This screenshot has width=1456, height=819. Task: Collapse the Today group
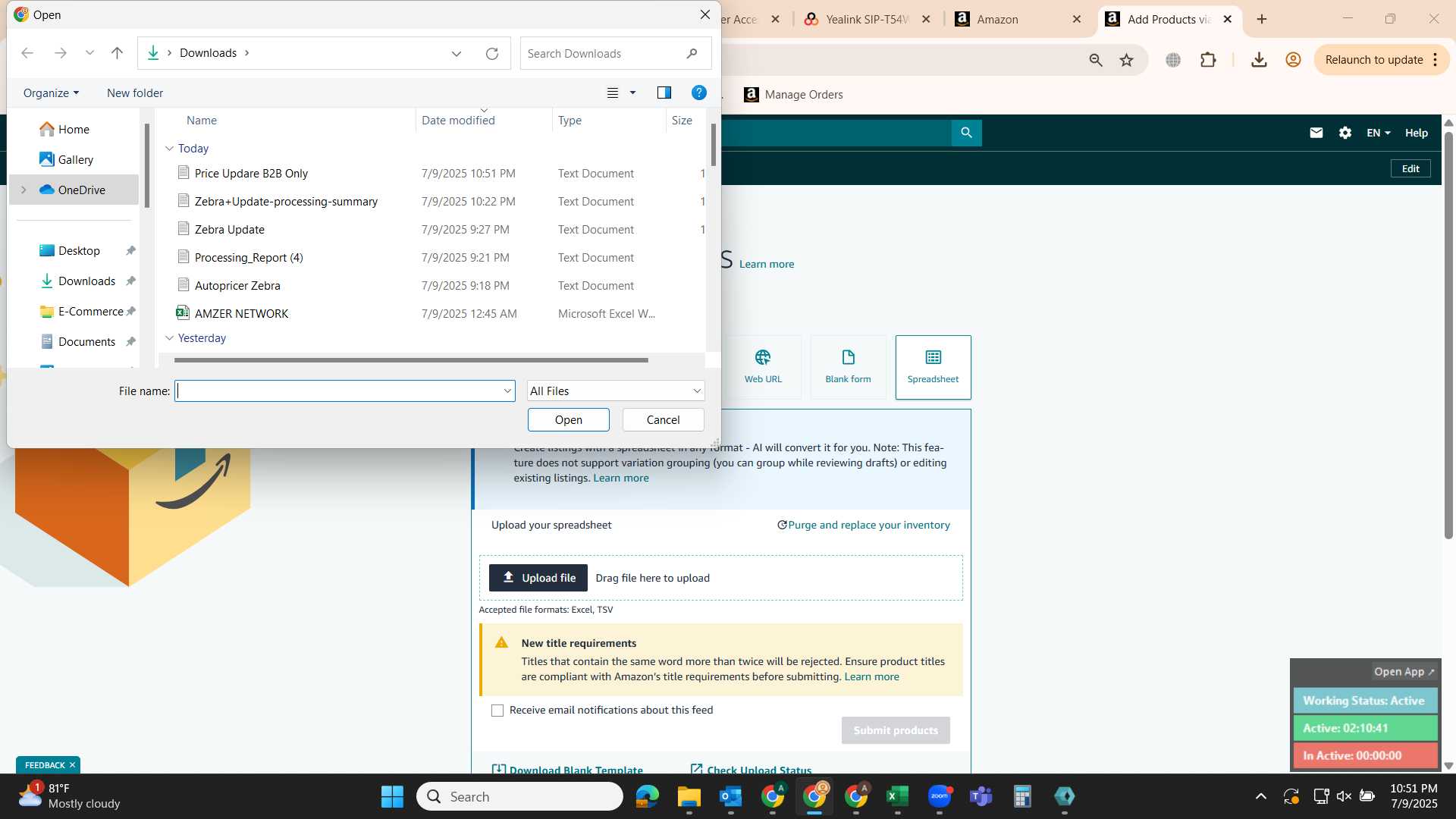[169, 149]
